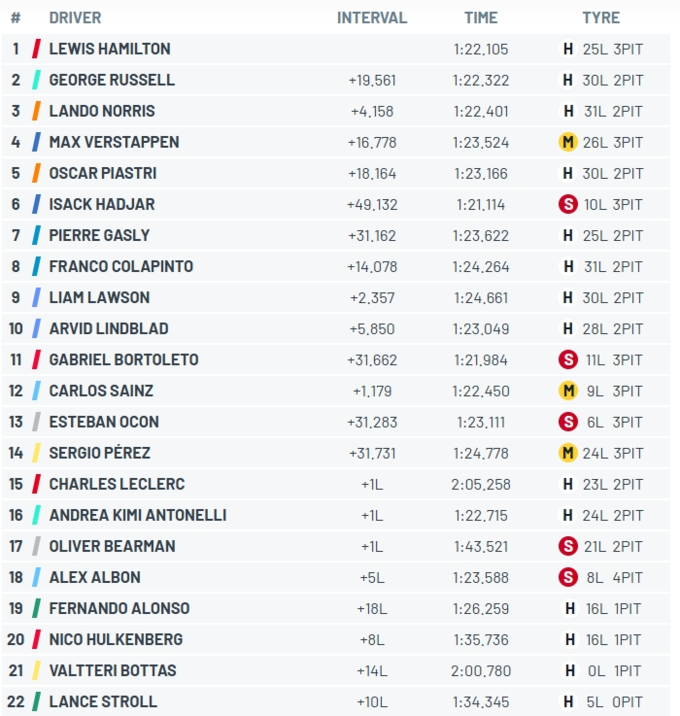Click Carlos Sainz's medium tyre icon
Viewport: 680px width, 716px height.
tap(568, 390)
